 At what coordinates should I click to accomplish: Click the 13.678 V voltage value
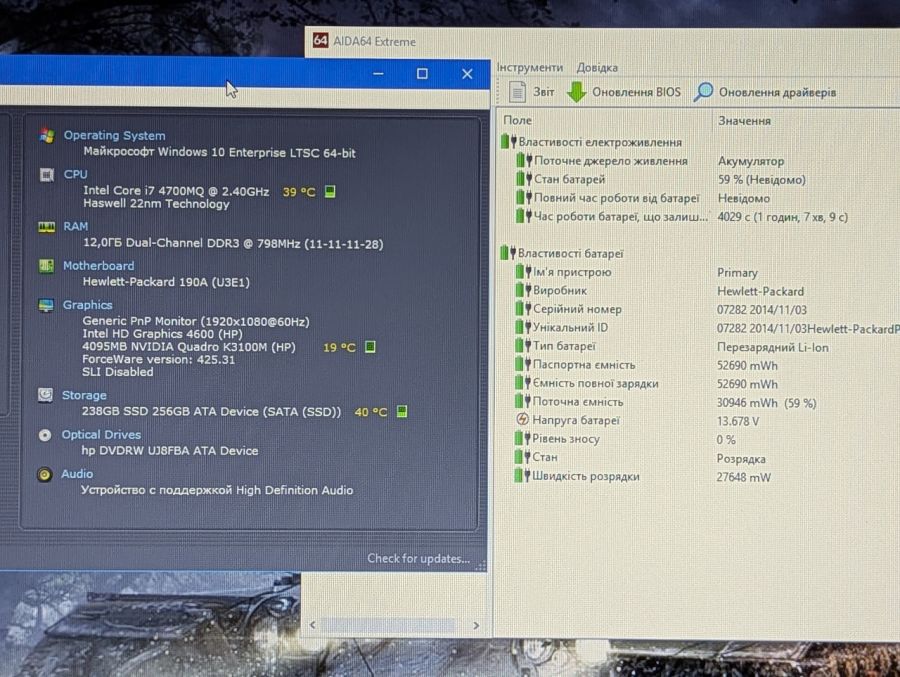coord(738,421)
